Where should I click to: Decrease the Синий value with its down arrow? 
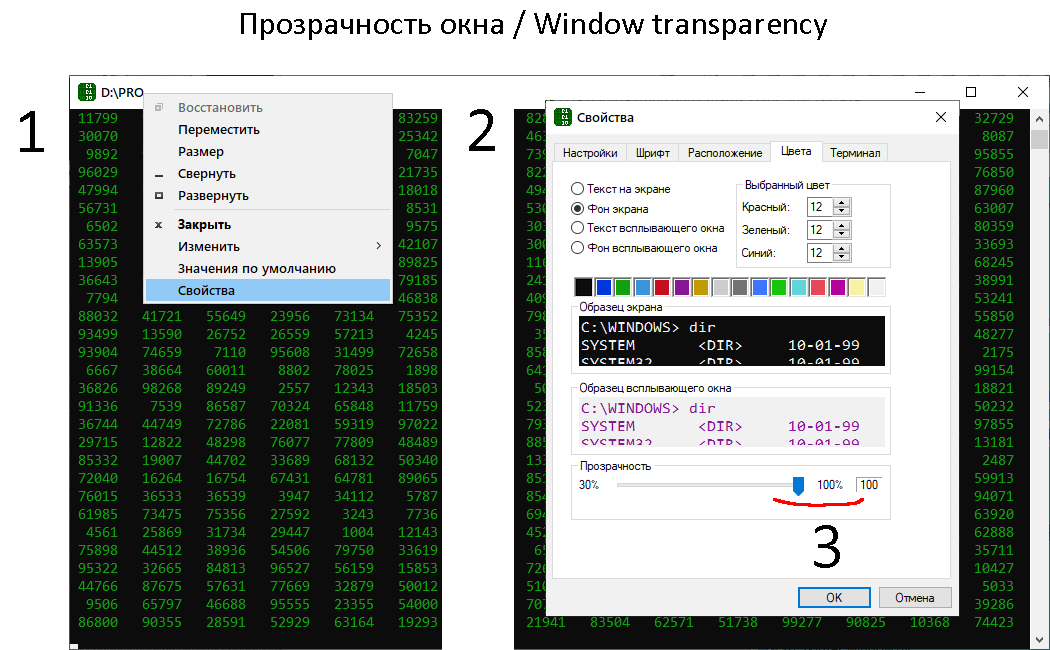pos(842,258)
